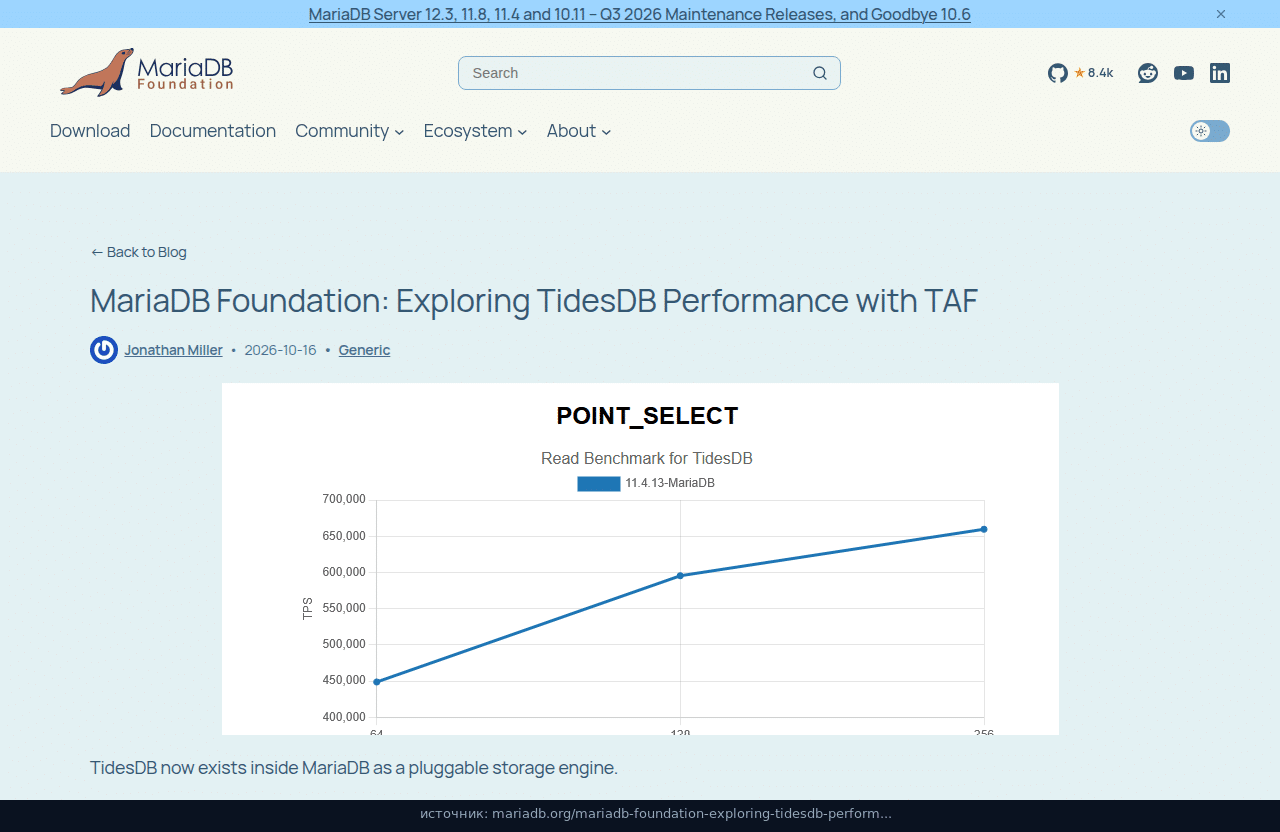The image size is (1280, 832).
Task: Open author Jonathan Miller's page
Action: pos(174,350)
